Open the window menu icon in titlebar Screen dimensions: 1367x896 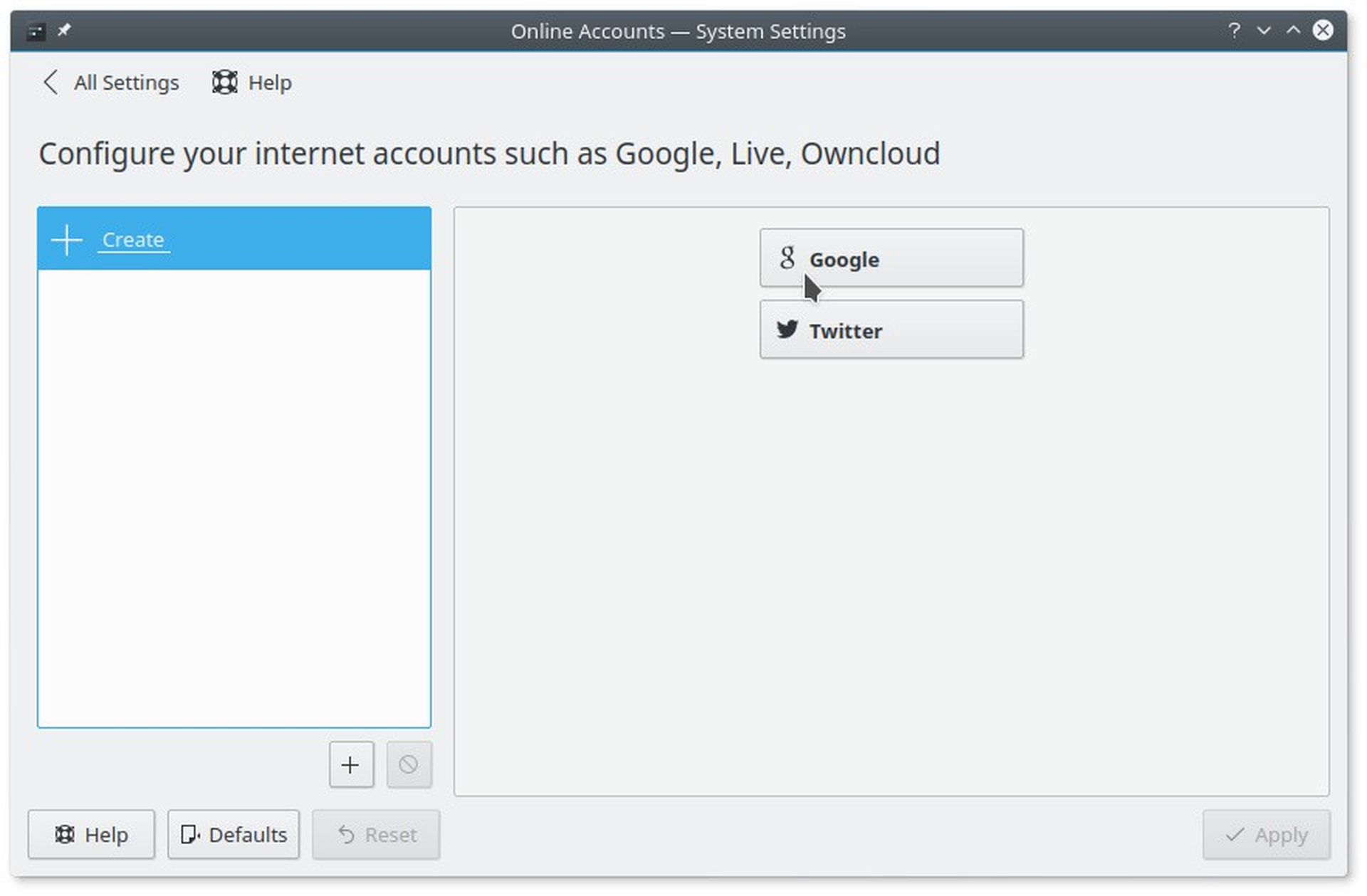(x=36, y=31)
